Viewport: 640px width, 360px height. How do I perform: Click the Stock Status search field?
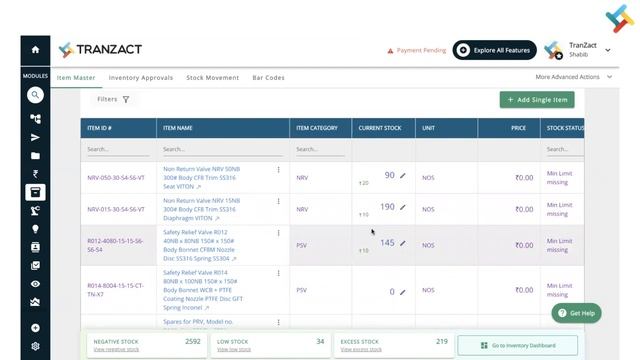[565, 149]
